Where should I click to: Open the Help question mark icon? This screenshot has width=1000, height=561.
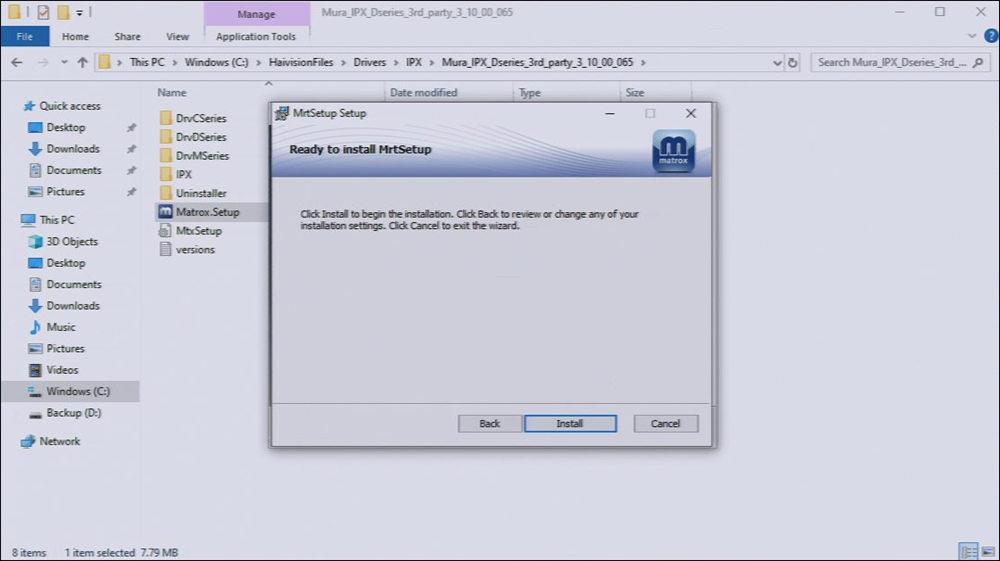point(991,36)
